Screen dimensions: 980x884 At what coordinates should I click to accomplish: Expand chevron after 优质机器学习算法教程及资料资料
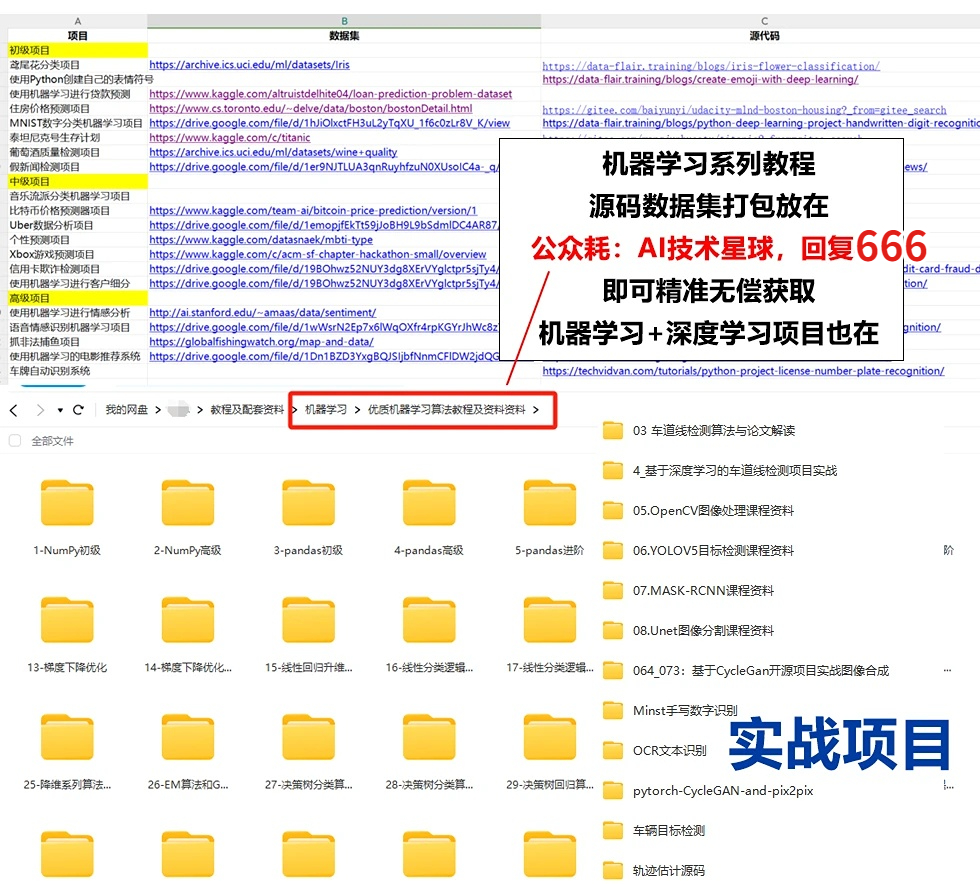click(536, 410)
